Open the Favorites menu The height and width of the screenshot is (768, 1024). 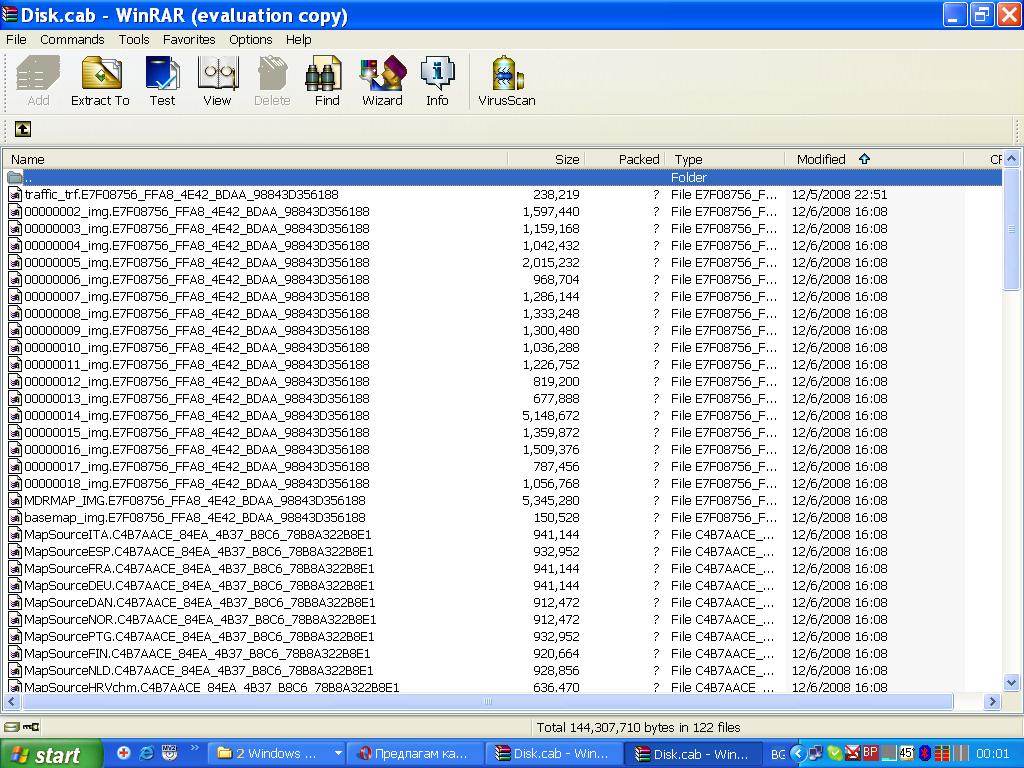[189, 40]
